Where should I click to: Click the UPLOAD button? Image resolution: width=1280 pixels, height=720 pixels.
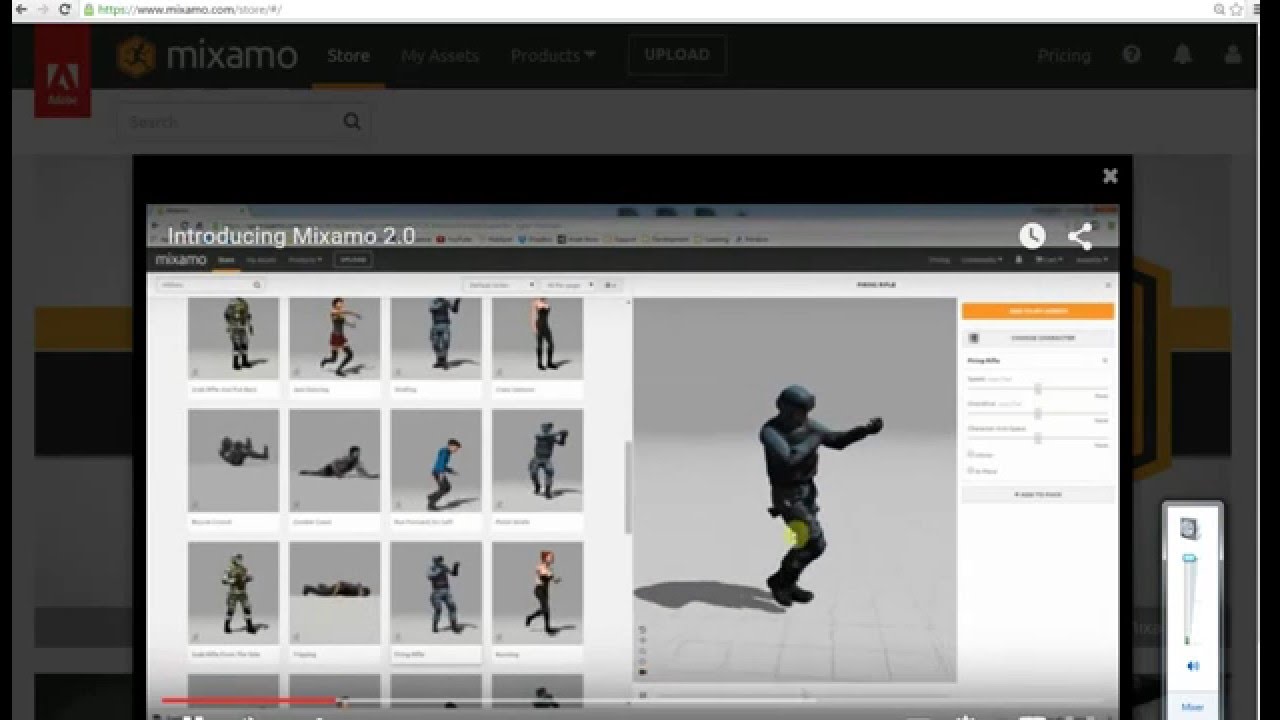(x=677, y=55)
